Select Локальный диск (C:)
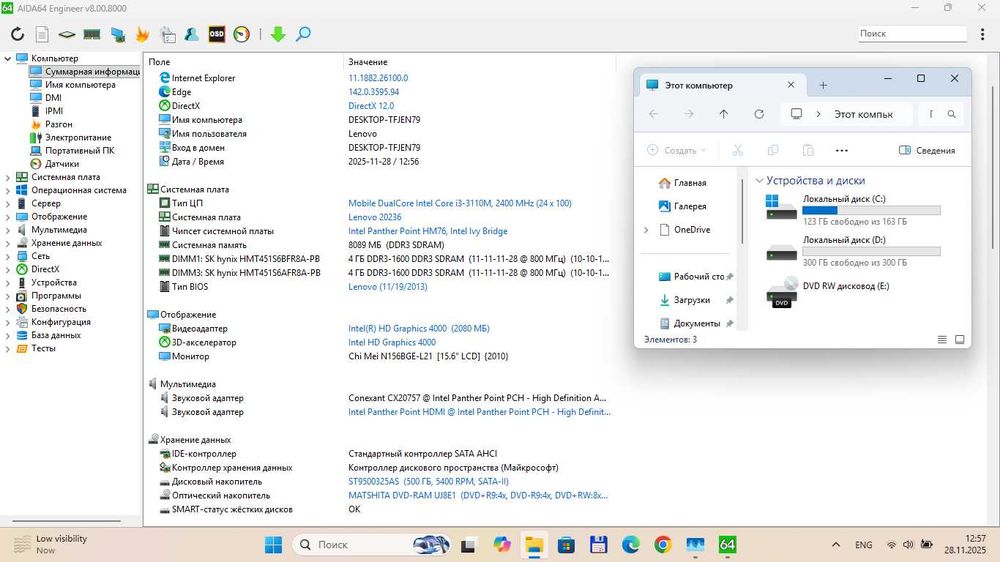 pyautogui.click(x=853, y=209)
